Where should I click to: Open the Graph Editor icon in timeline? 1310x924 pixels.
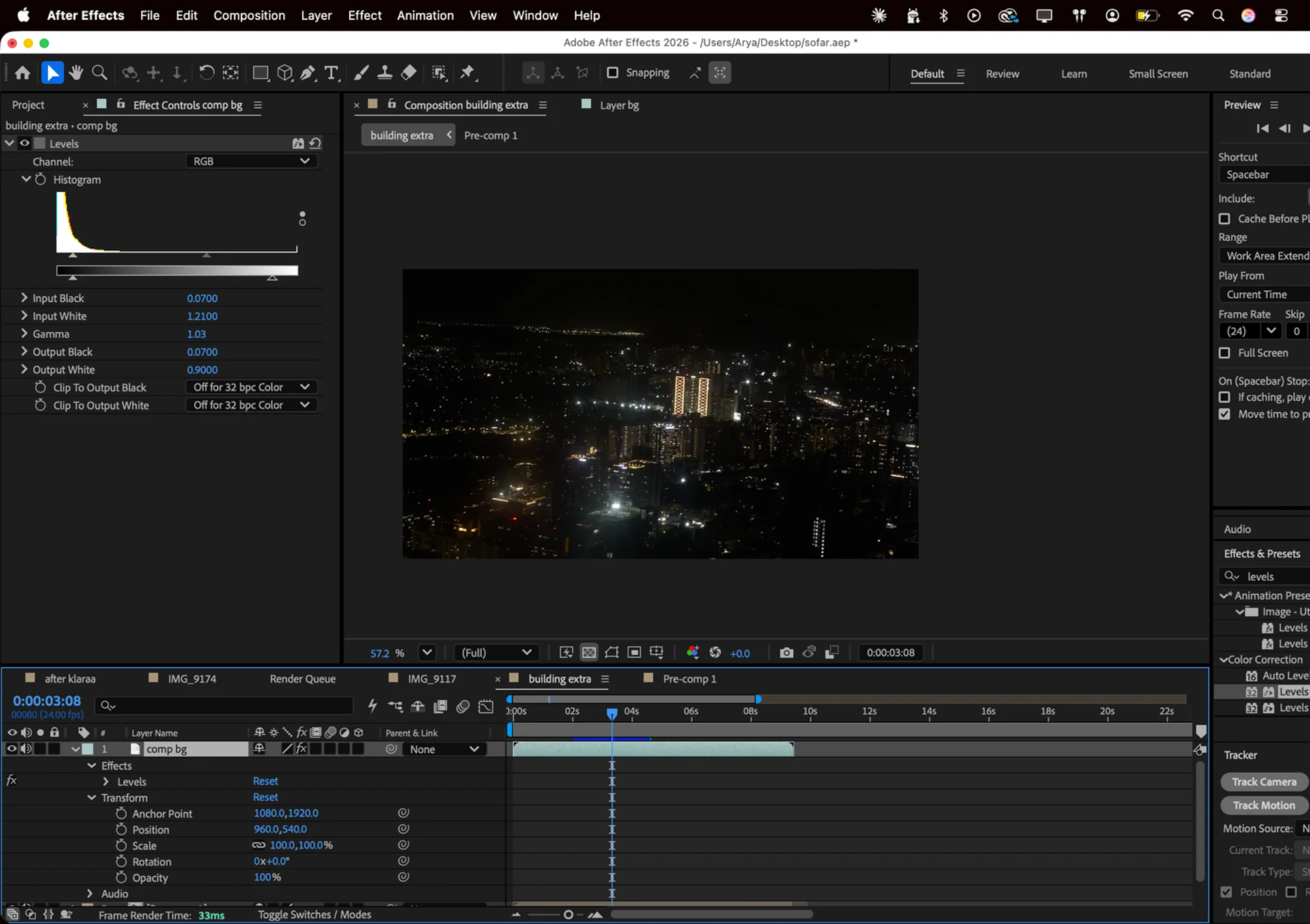pos(486,706)
